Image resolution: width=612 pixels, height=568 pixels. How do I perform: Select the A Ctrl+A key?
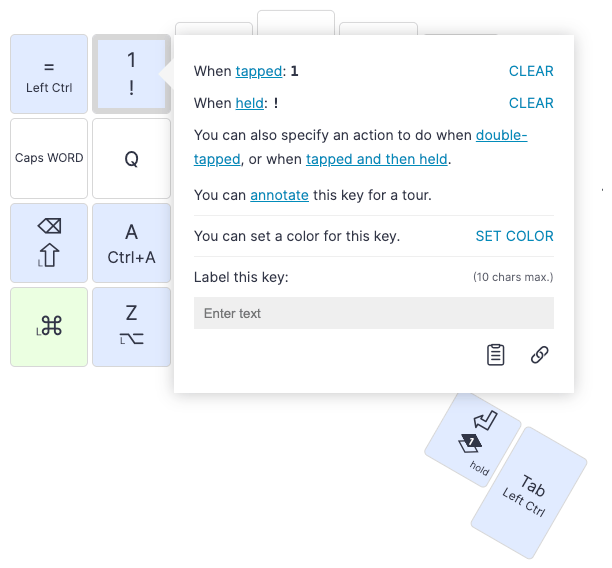tap(132, 242)
